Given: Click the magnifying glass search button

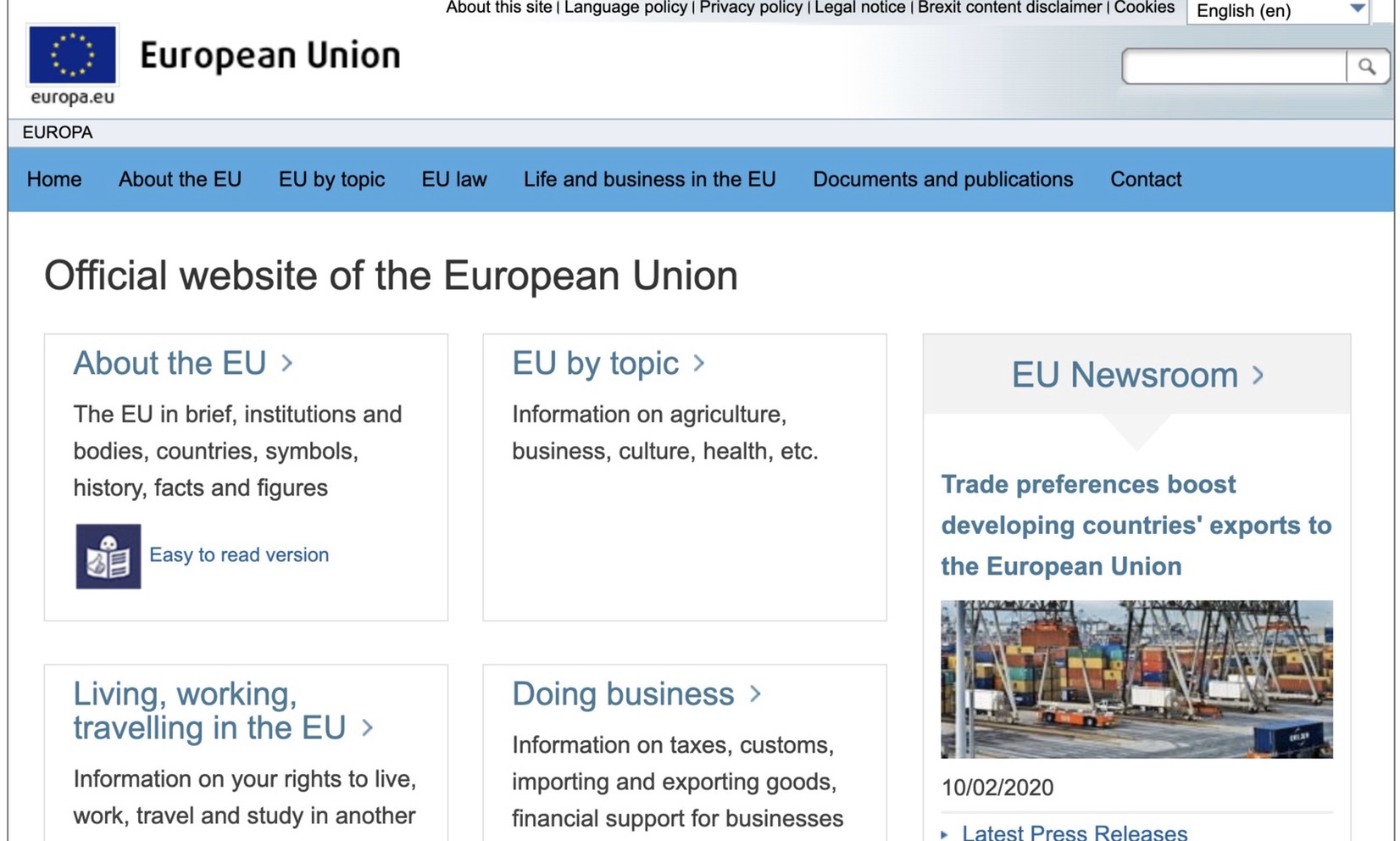Looking at the screenshot, I should pos(1366,66).
